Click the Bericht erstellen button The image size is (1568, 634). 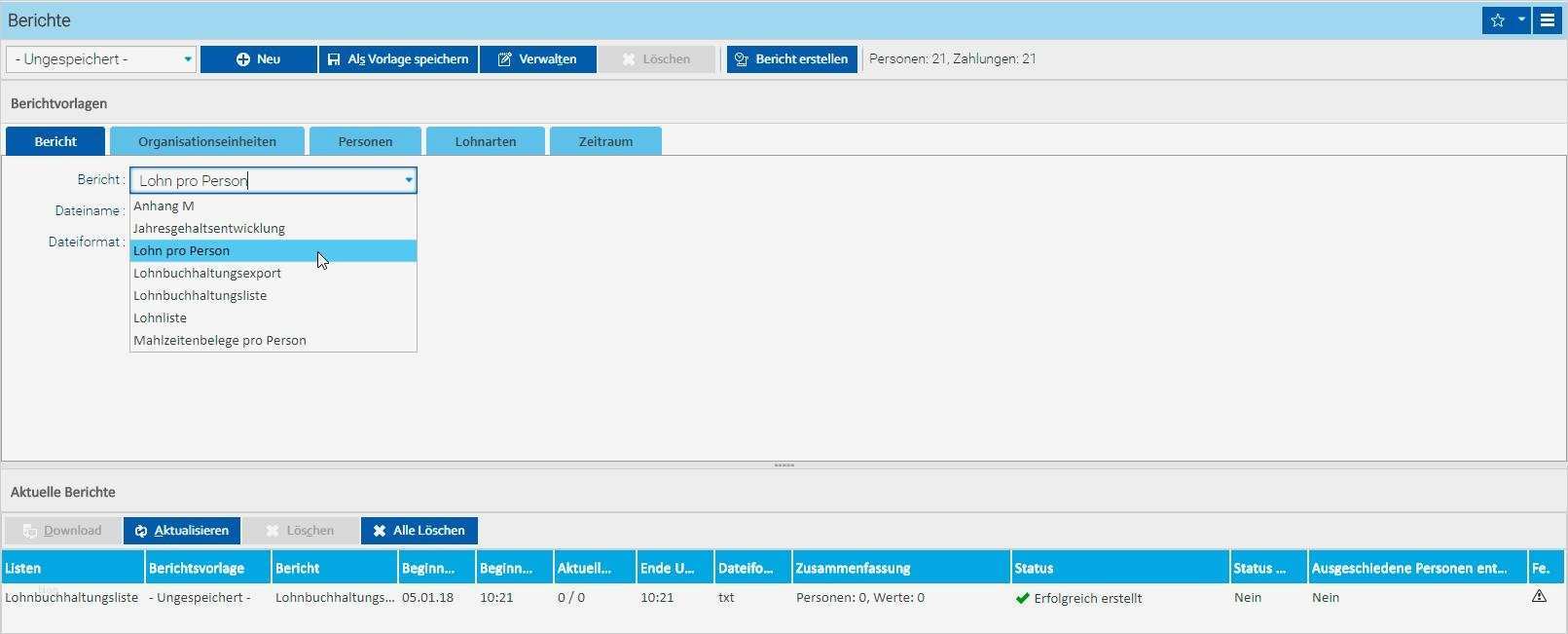coord(792,59)
